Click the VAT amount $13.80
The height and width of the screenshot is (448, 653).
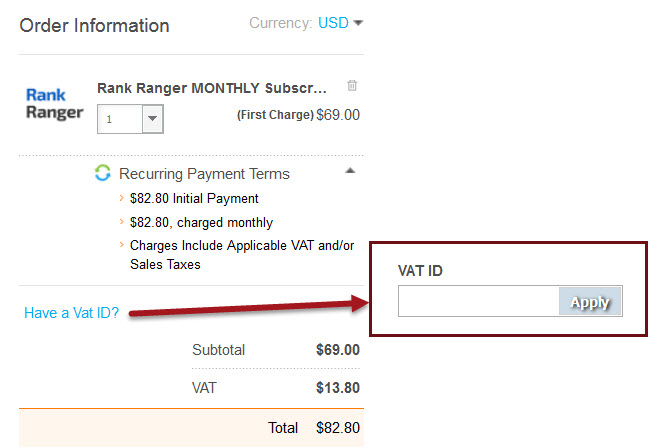click(338, 388)
